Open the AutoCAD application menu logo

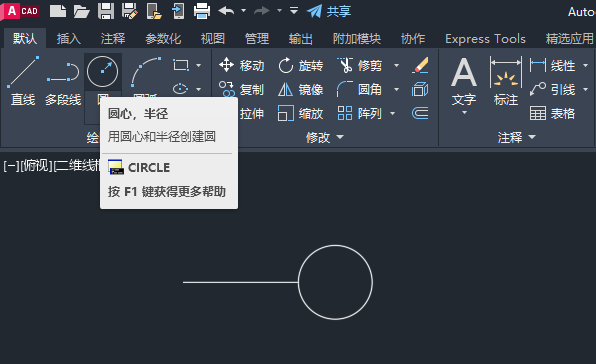pyautogui.click(x=21, y=11)
